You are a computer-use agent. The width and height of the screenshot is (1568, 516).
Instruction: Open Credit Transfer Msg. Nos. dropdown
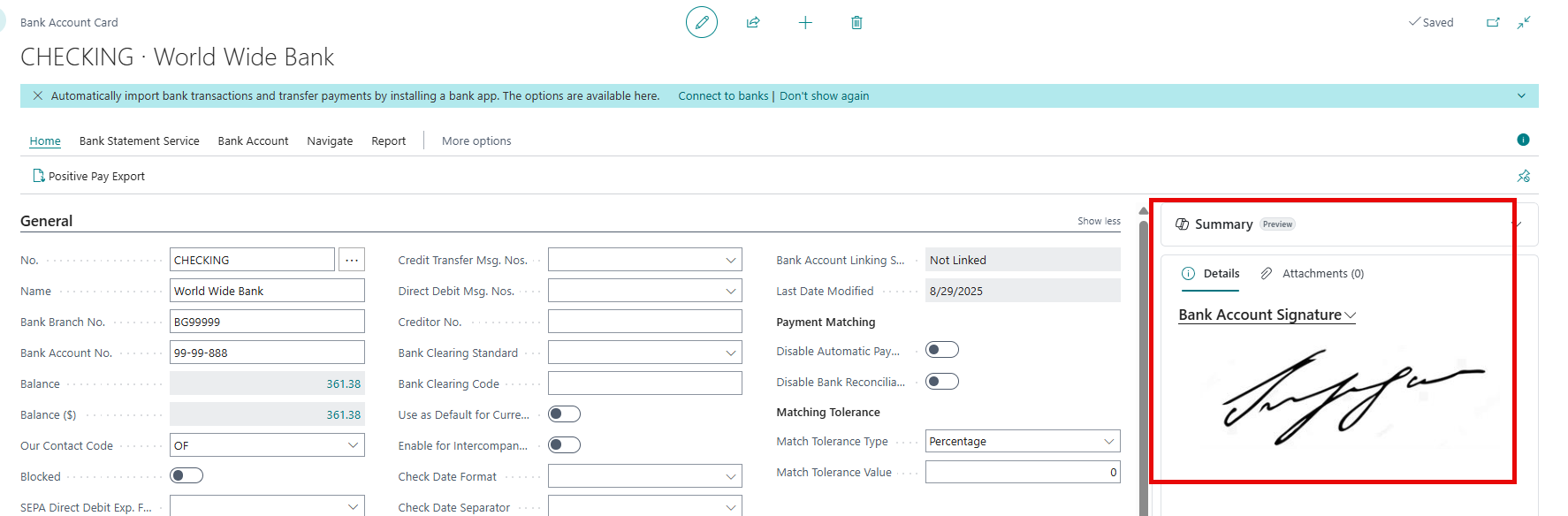[731, 260]
